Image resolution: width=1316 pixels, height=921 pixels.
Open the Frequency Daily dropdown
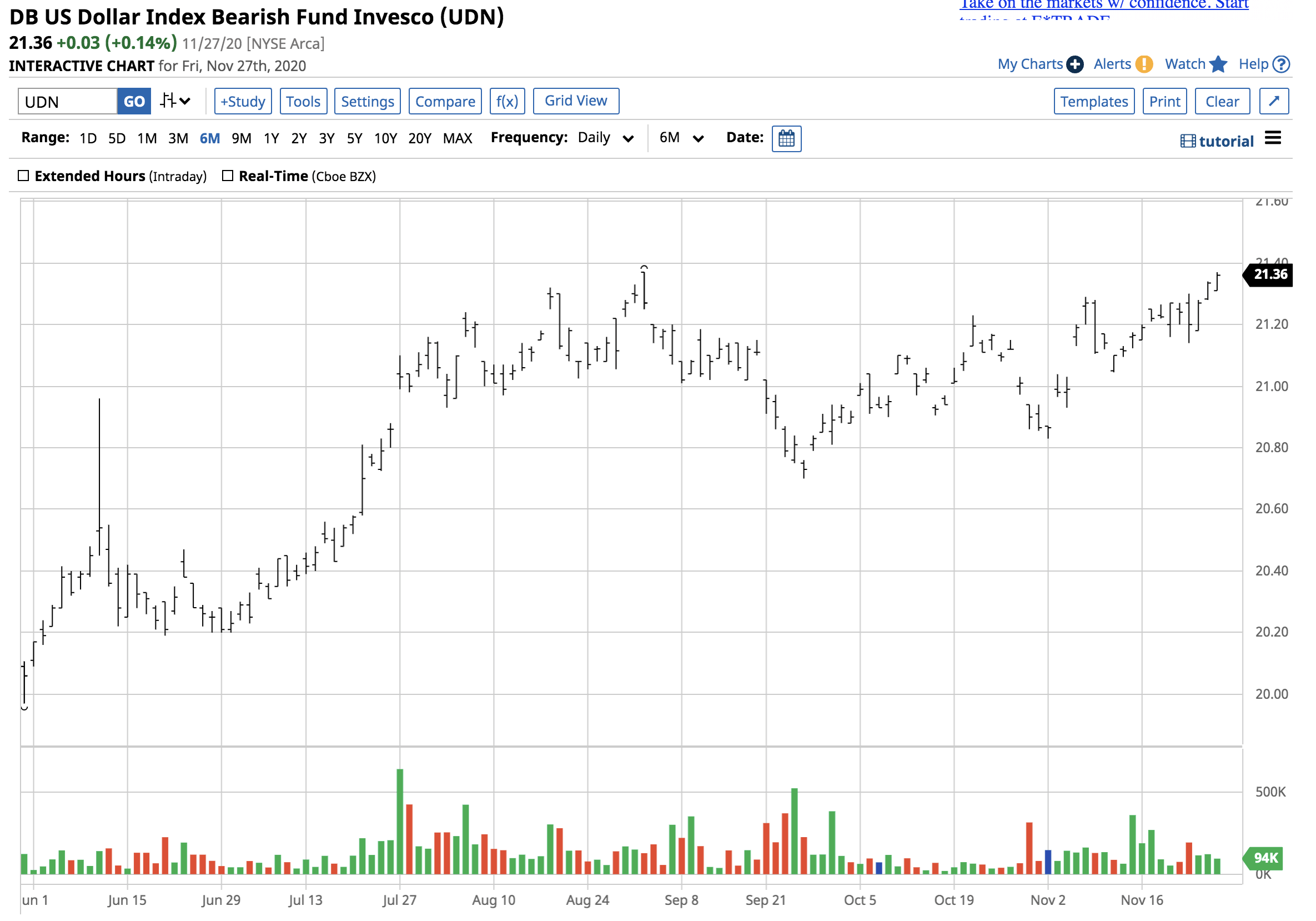[x=606, y=138]
